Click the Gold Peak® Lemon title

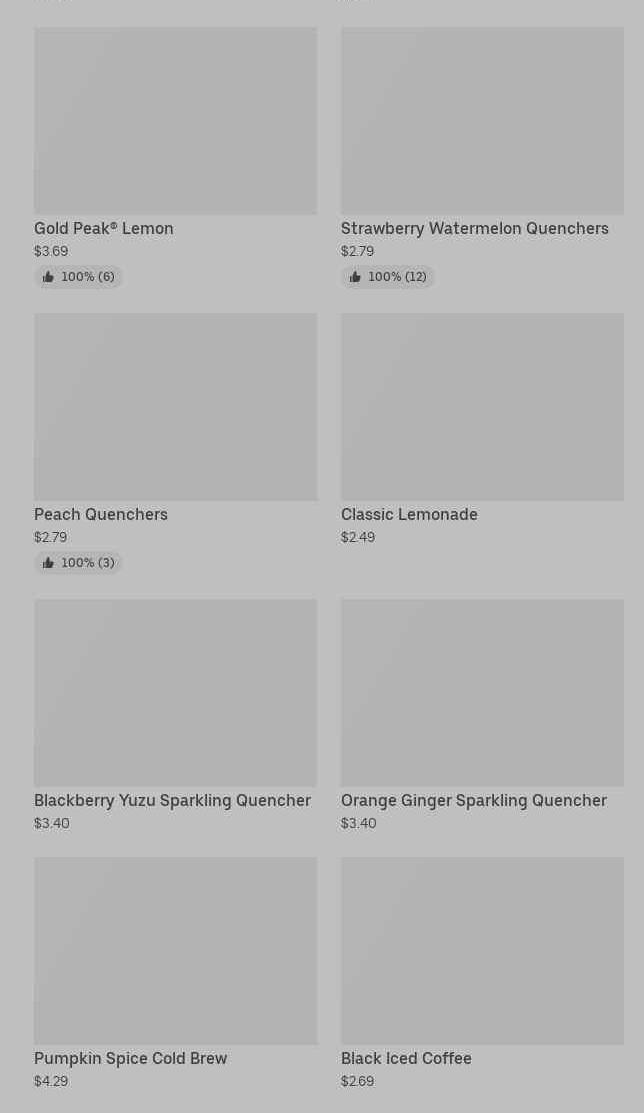tap(104, 228)
